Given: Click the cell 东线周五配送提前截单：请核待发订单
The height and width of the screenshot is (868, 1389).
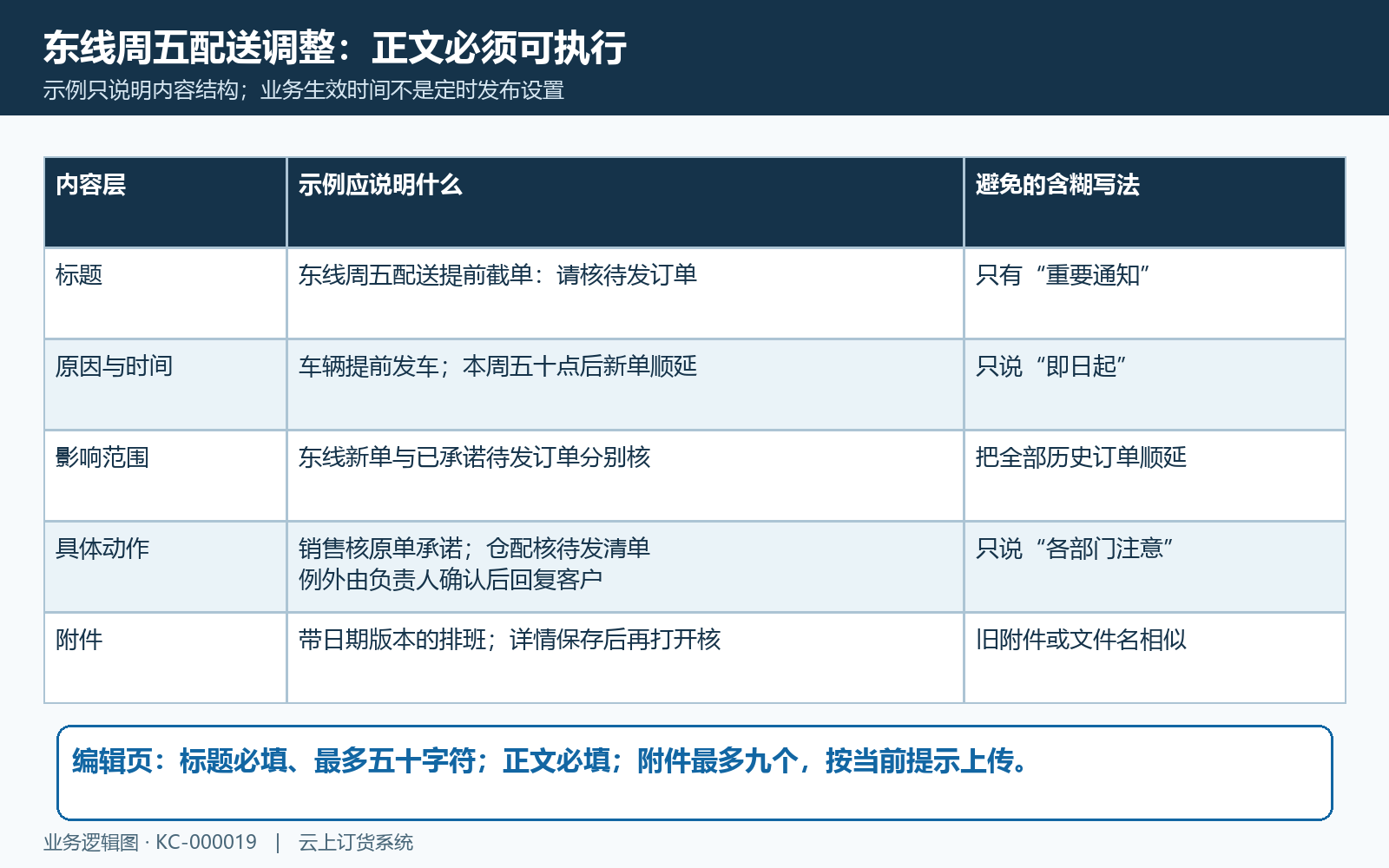Looking at the screenshot, I should (x=625, y=293).
